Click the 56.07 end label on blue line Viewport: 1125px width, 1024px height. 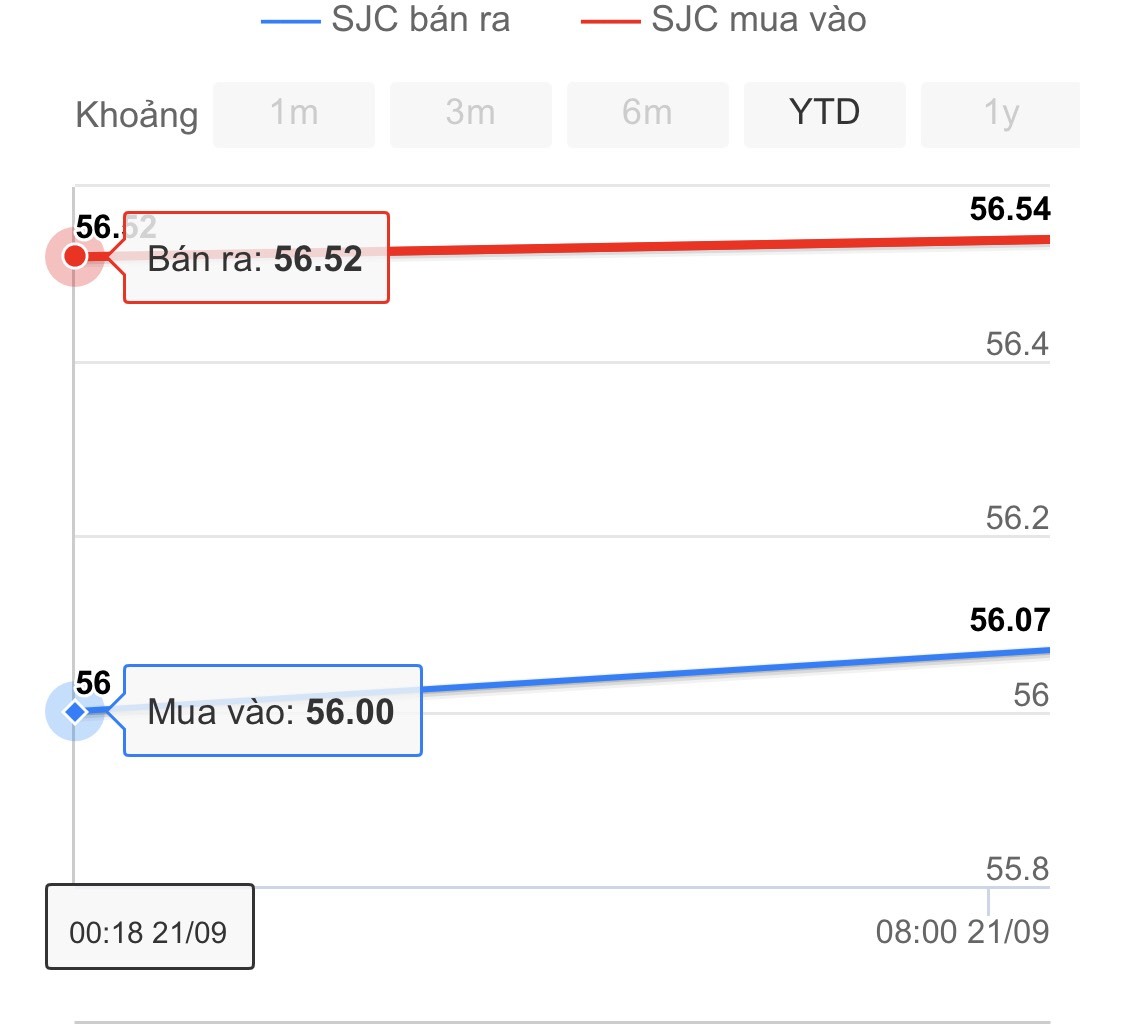click(1010, 620)
